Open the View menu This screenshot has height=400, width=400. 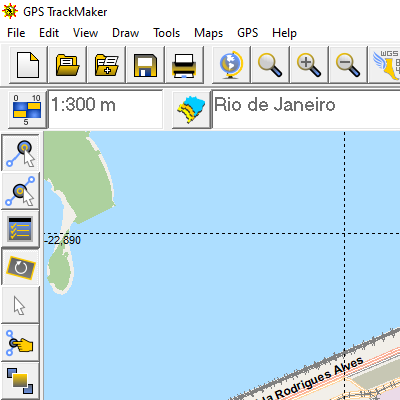[85, 33]
